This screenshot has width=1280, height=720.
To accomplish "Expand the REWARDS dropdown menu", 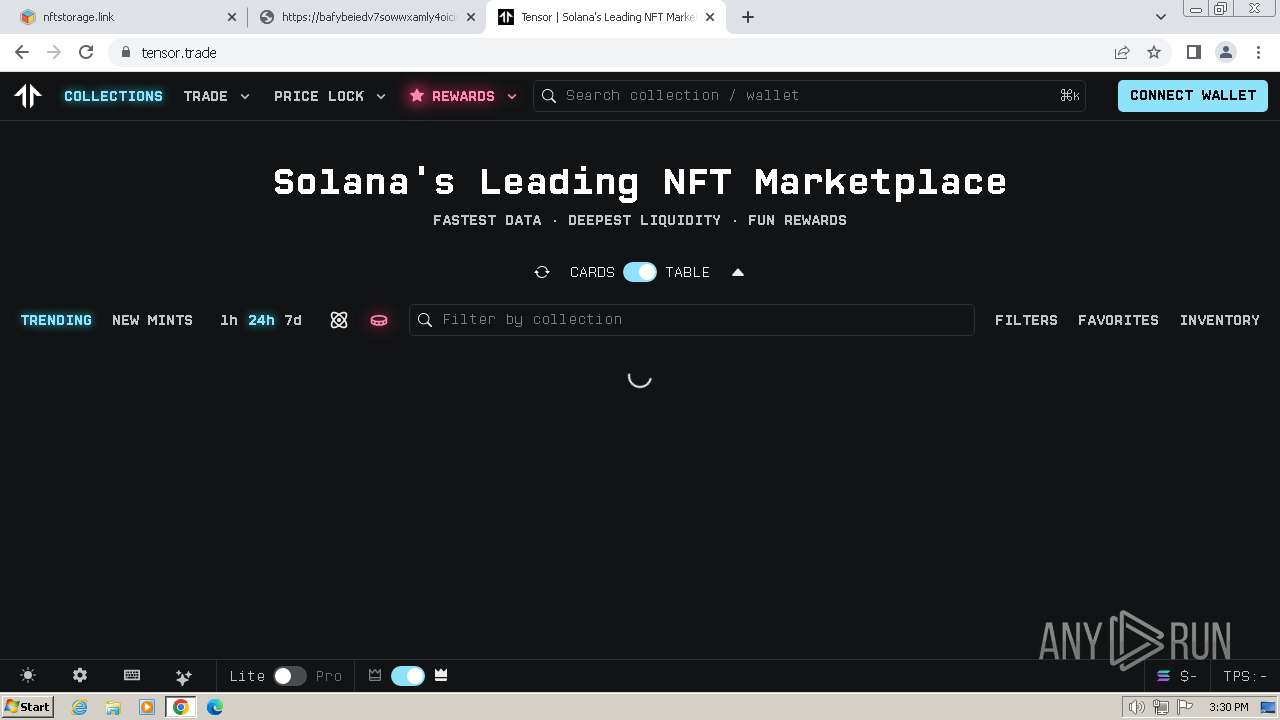I will tap(462, 96).
